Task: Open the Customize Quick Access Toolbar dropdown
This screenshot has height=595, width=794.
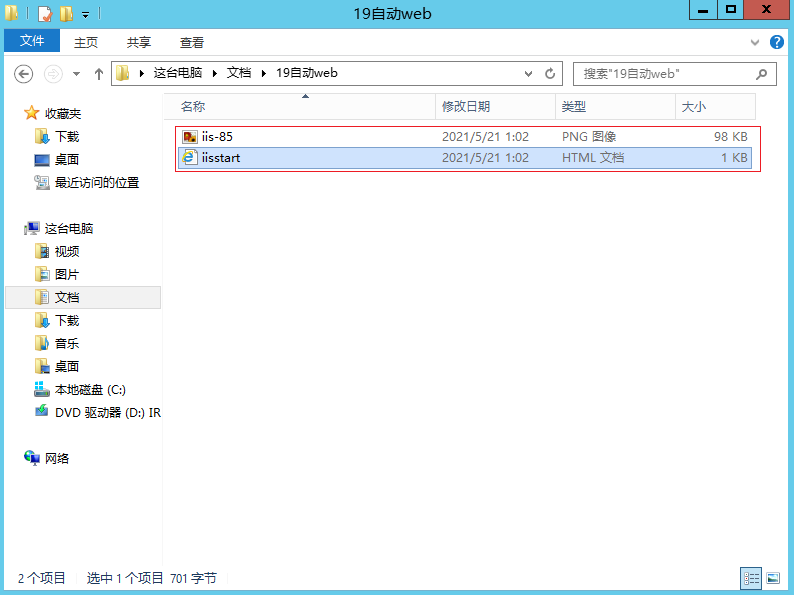Action: 85,14
